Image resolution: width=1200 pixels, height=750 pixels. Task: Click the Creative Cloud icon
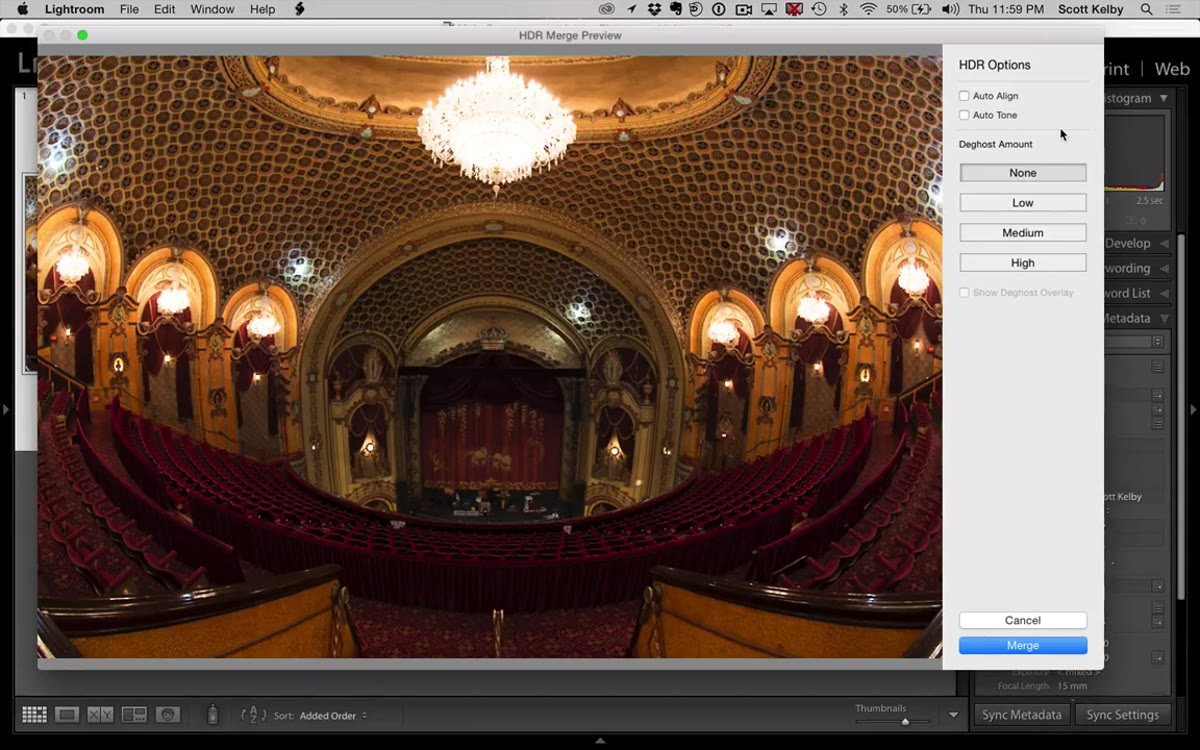(x=607, y=9)
